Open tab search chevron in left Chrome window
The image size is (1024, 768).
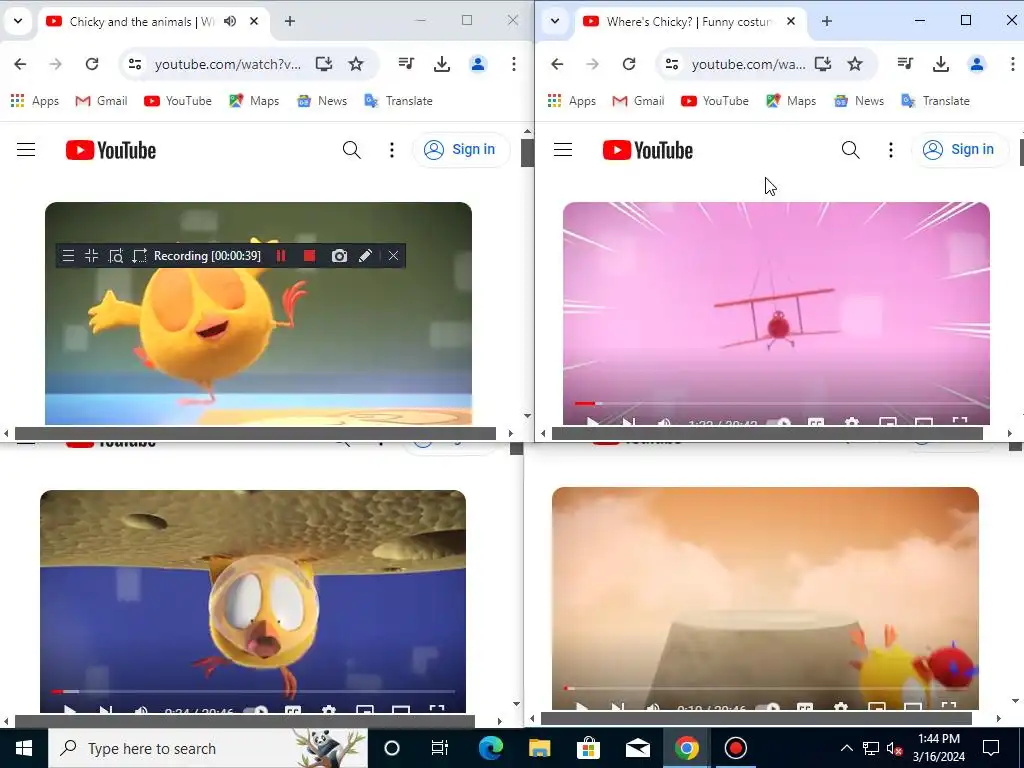coord(18,21)
